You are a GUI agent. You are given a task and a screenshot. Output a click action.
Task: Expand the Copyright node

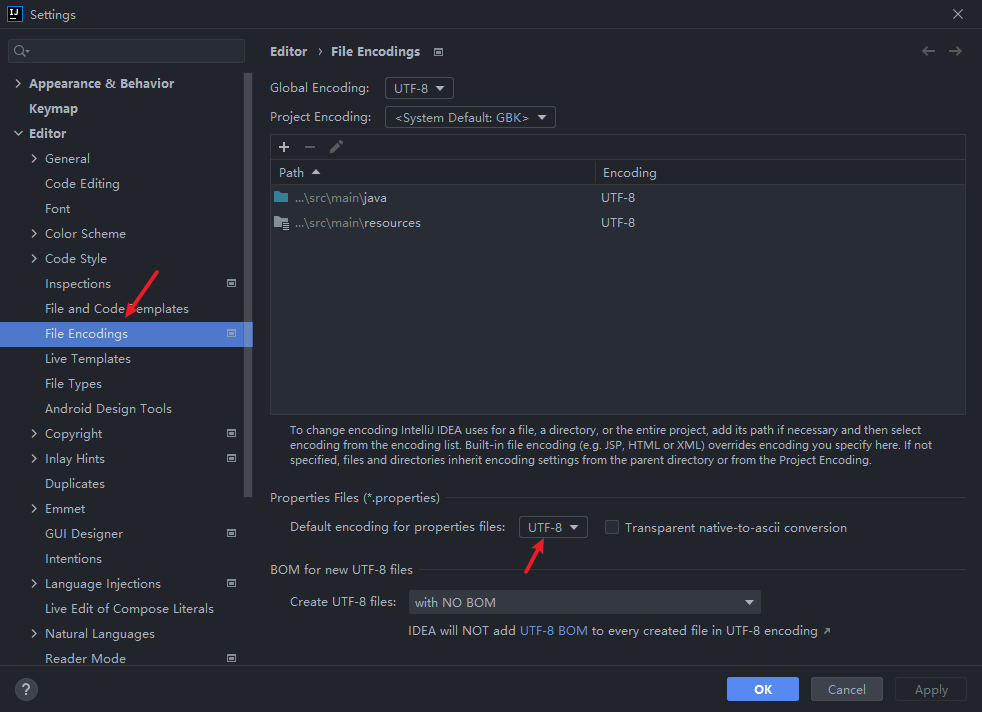[x=34, y=433]
